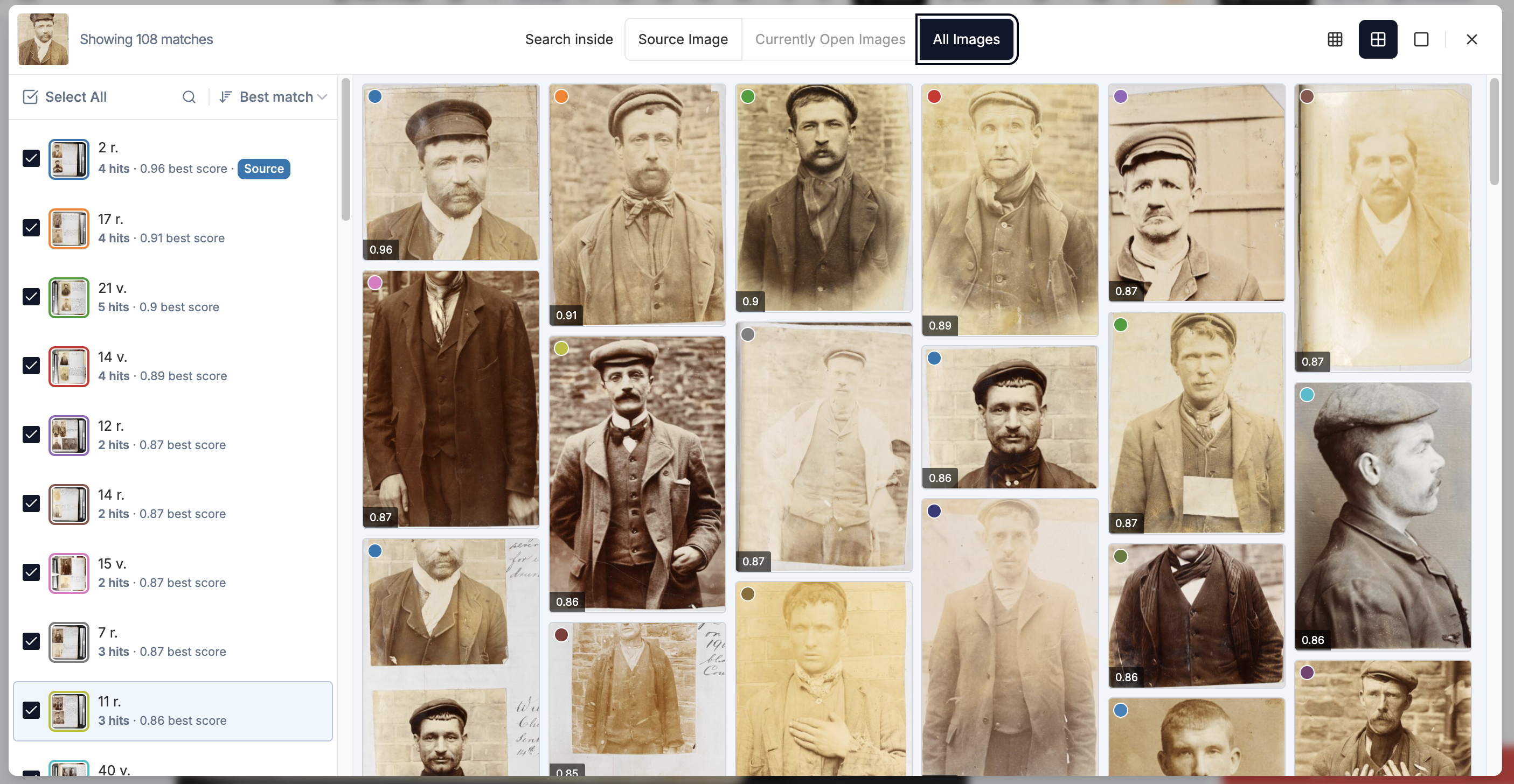Screen dimensions: 1514x784
Task: Click the blue Source badge
Action: pyautogui.click(x=264, y=169)
